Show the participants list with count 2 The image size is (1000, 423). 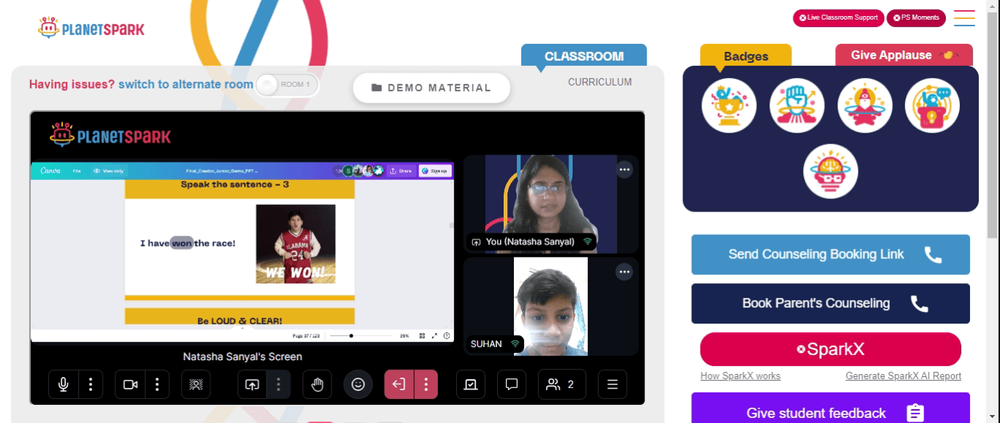pyautogui.click(x=561, y=384)
